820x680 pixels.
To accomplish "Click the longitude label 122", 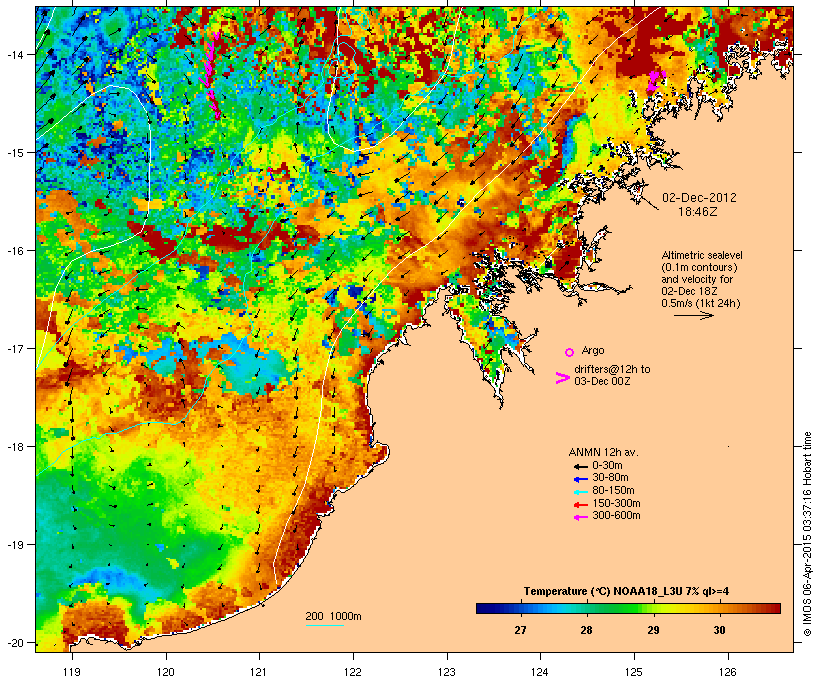I will pos(353,672).
